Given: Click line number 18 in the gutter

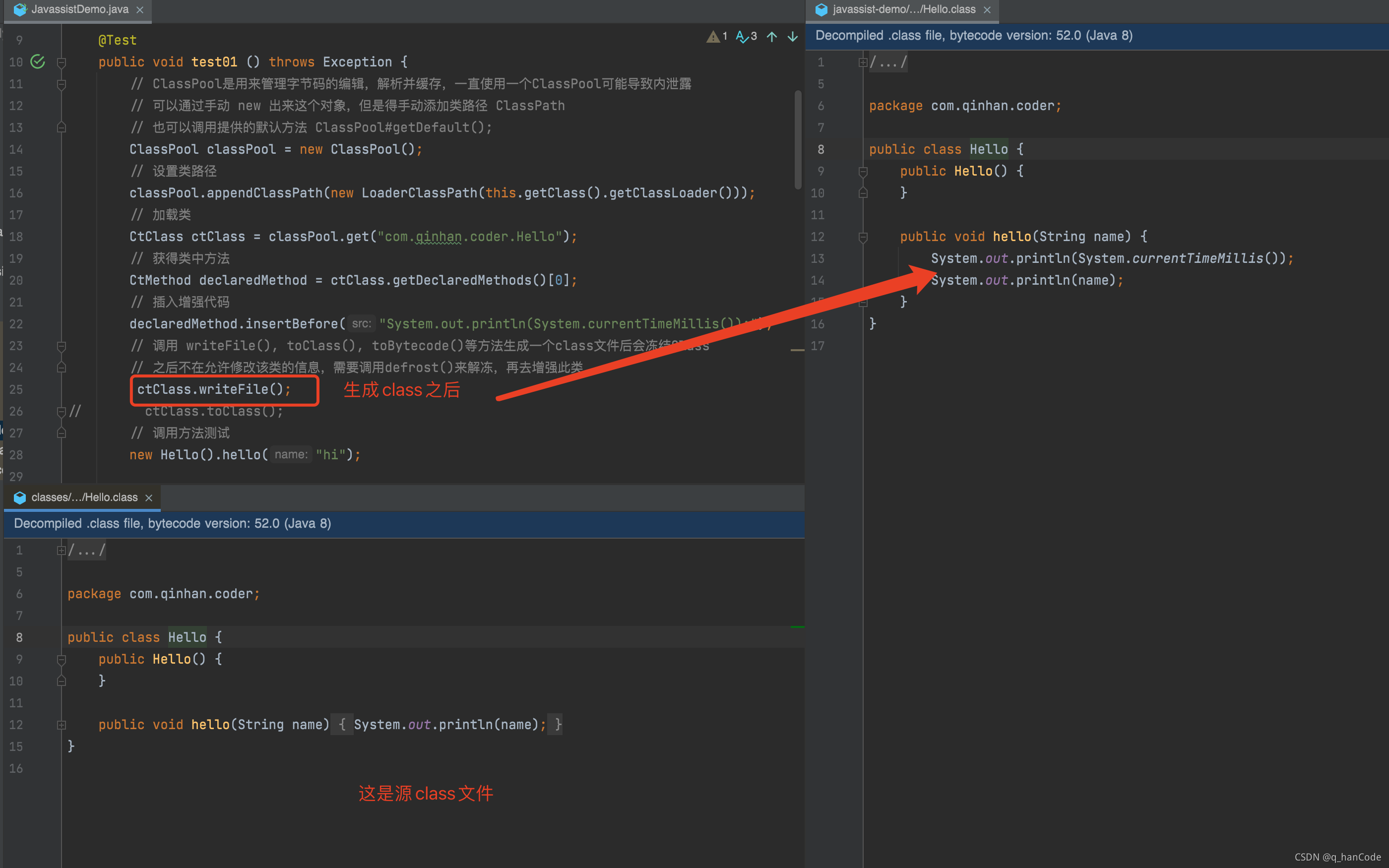Looking at the screenshot, I should pos(16,237).
